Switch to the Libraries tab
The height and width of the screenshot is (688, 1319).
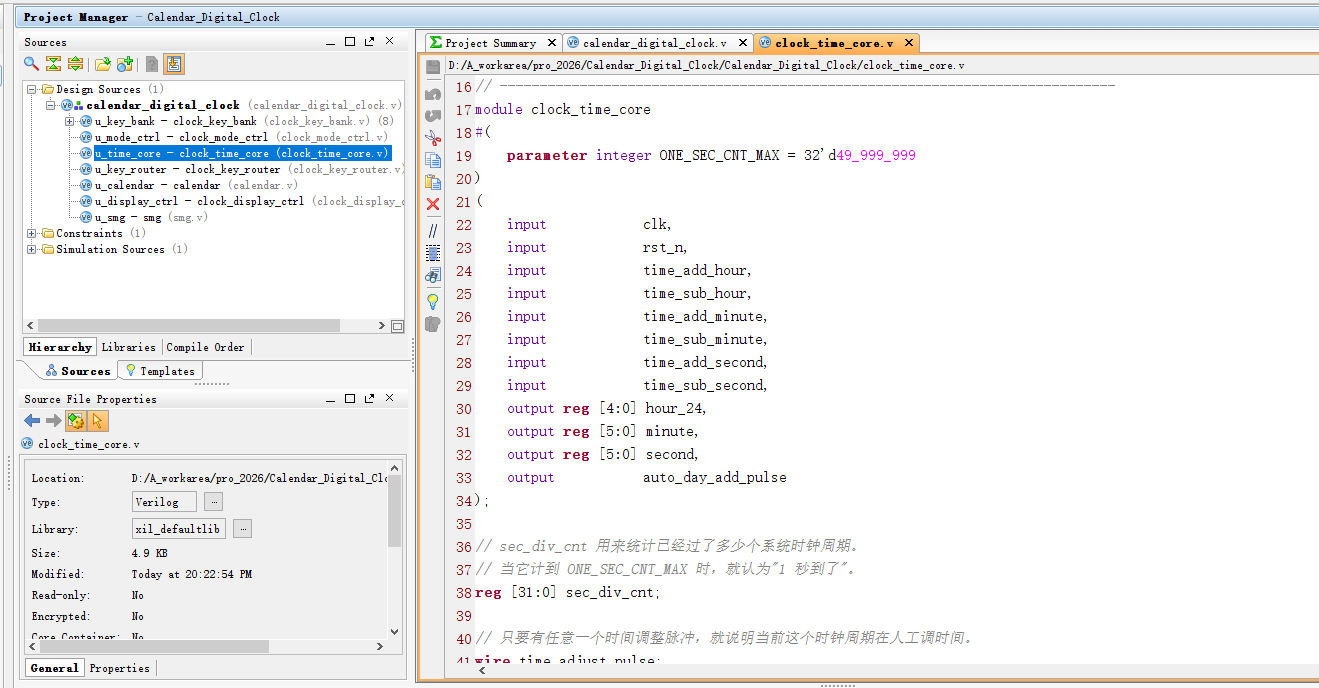coord(129,347)
